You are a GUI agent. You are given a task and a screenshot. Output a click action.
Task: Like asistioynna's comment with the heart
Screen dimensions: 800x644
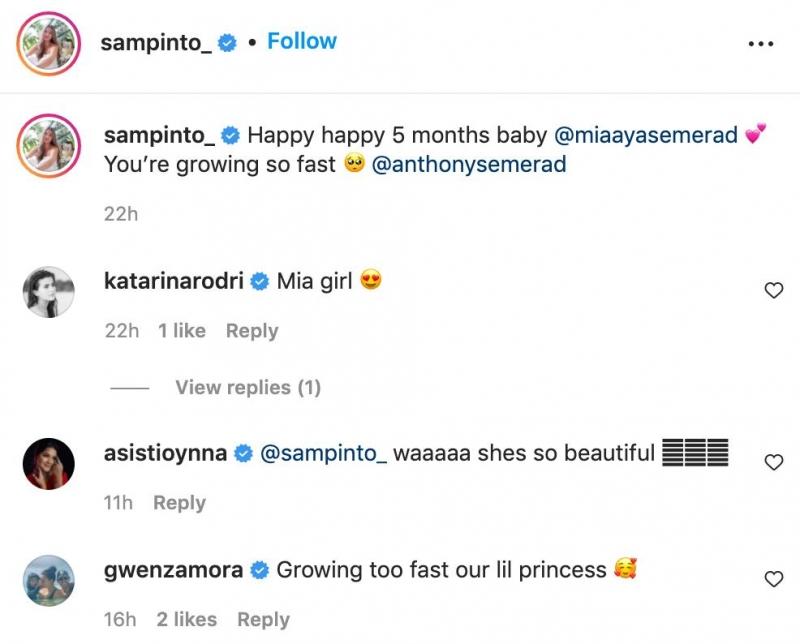coord(773,462)
